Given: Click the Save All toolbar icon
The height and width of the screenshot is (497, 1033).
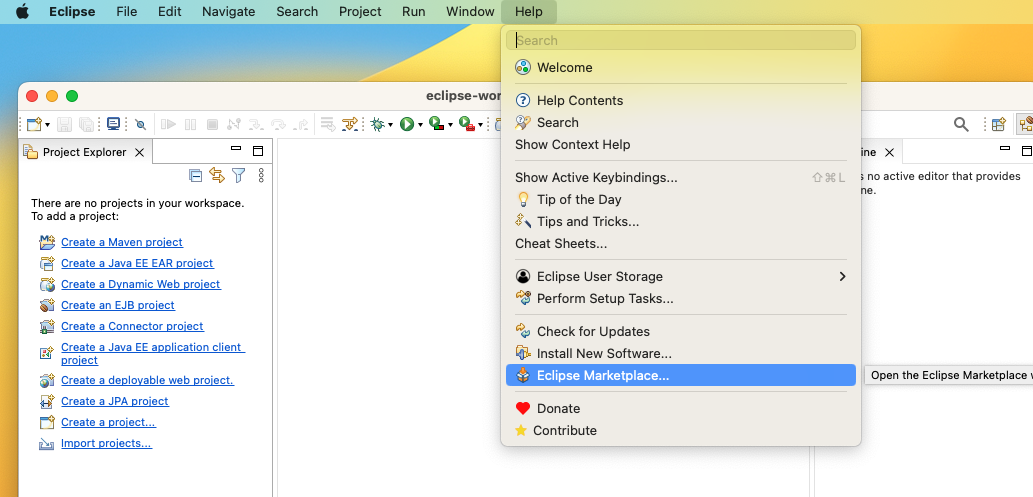Looking at the screenshot, I should pos(86,124).
